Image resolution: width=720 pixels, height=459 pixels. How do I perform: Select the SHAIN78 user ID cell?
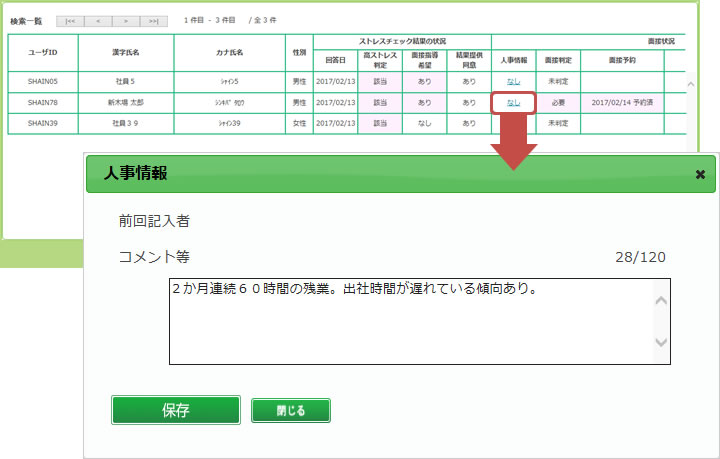tap(43, 103)
